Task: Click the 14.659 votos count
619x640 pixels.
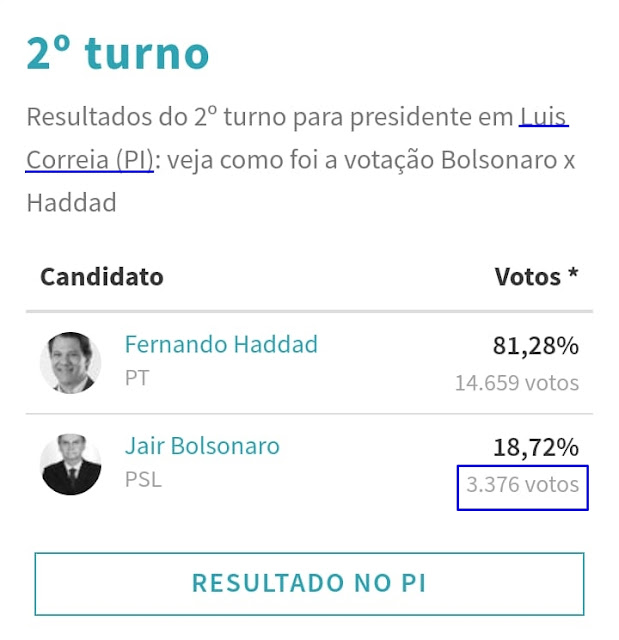Action: (x=517, y=383)
